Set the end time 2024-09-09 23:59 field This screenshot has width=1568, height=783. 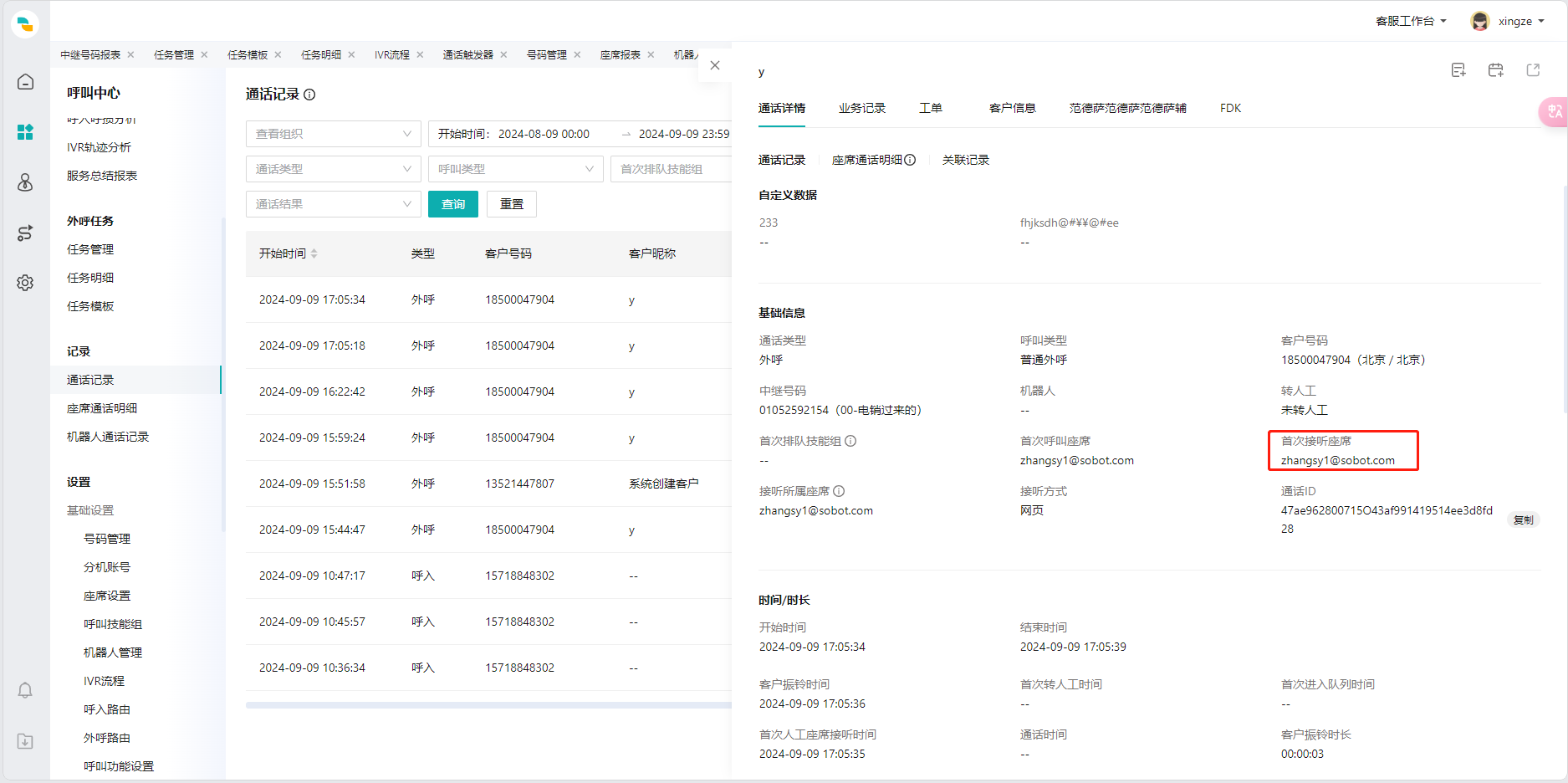(684, 134)
